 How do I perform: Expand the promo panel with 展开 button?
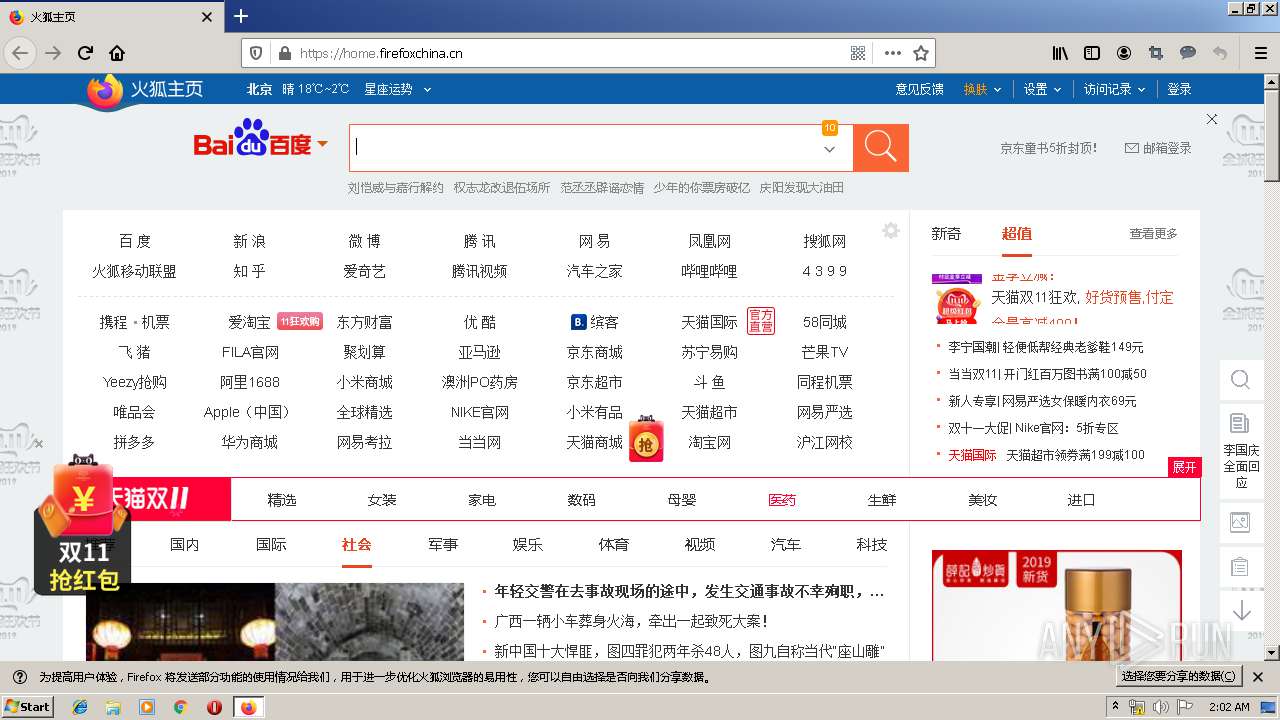coord(1184,467)
